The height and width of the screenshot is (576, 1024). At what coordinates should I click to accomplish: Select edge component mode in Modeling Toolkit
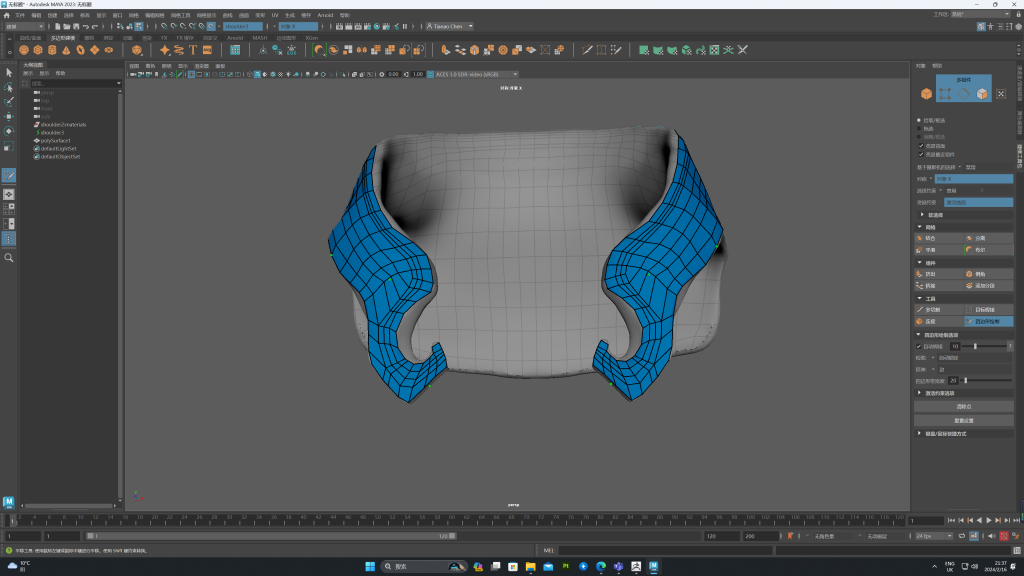(964, 94)
